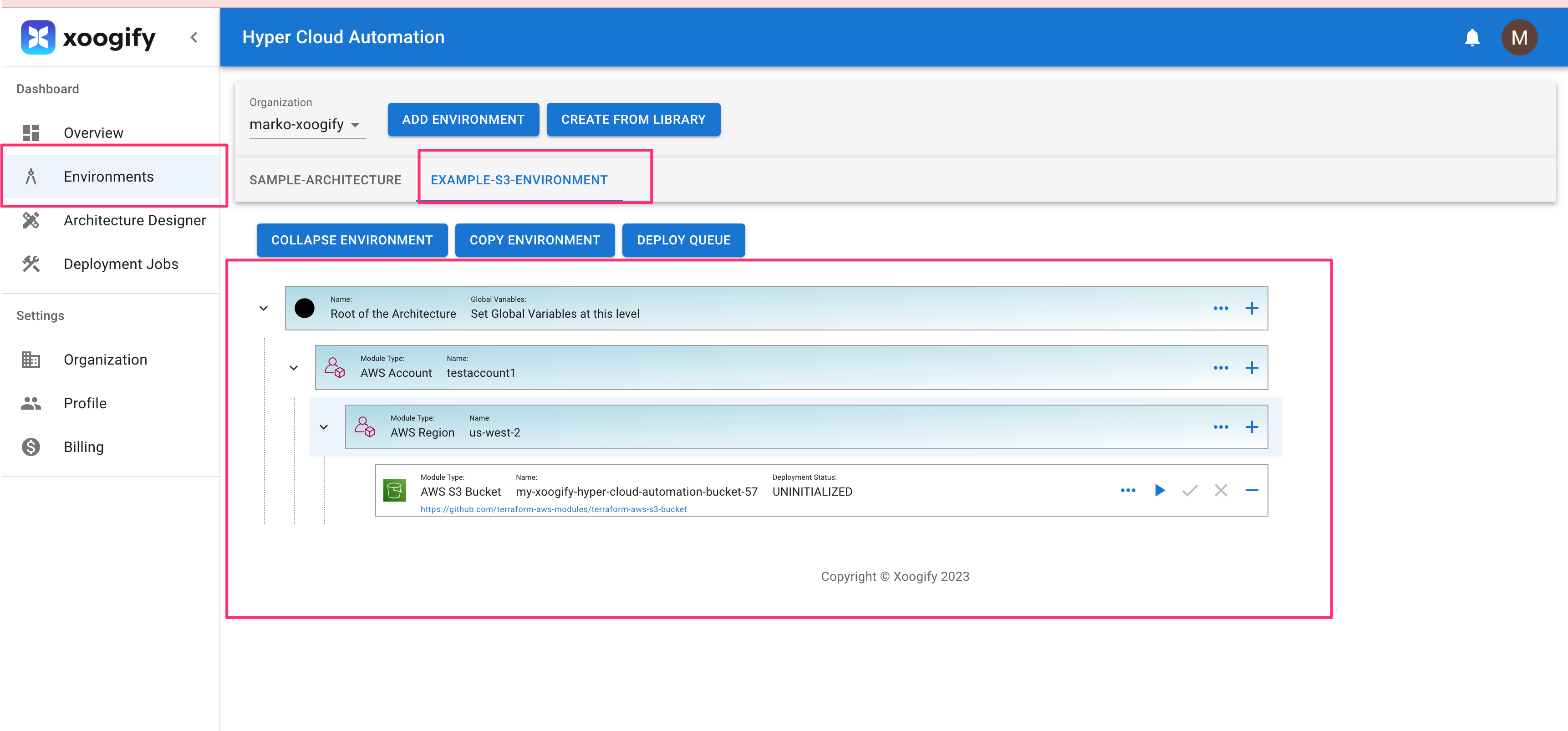1568x731 pixels.
Task: Open the user avatar M menu
Action: pyautogui.click(x=1519, y=38)
